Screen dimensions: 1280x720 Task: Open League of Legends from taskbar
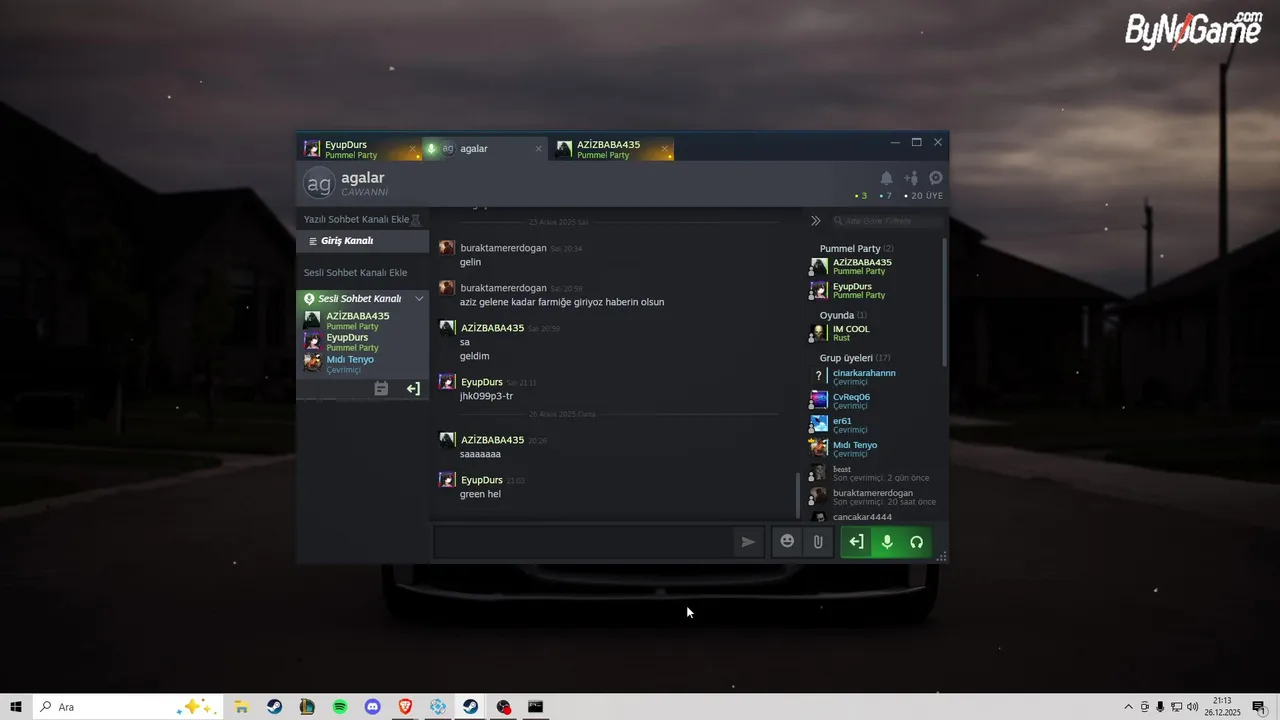tap(307, 707)
